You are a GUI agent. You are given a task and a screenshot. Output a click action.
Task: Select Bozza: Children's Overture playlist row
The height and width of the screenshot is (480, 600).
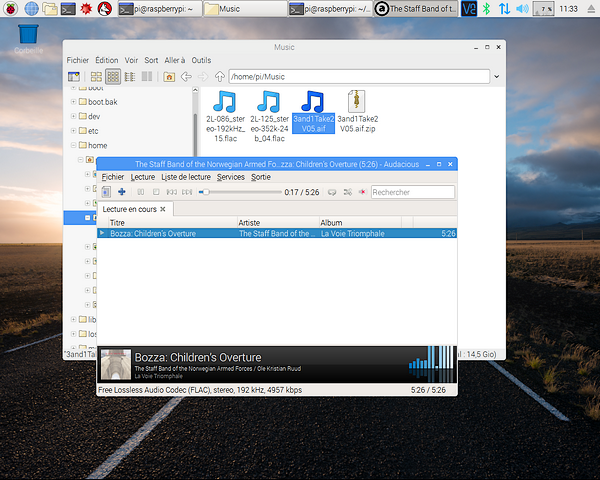277,233
